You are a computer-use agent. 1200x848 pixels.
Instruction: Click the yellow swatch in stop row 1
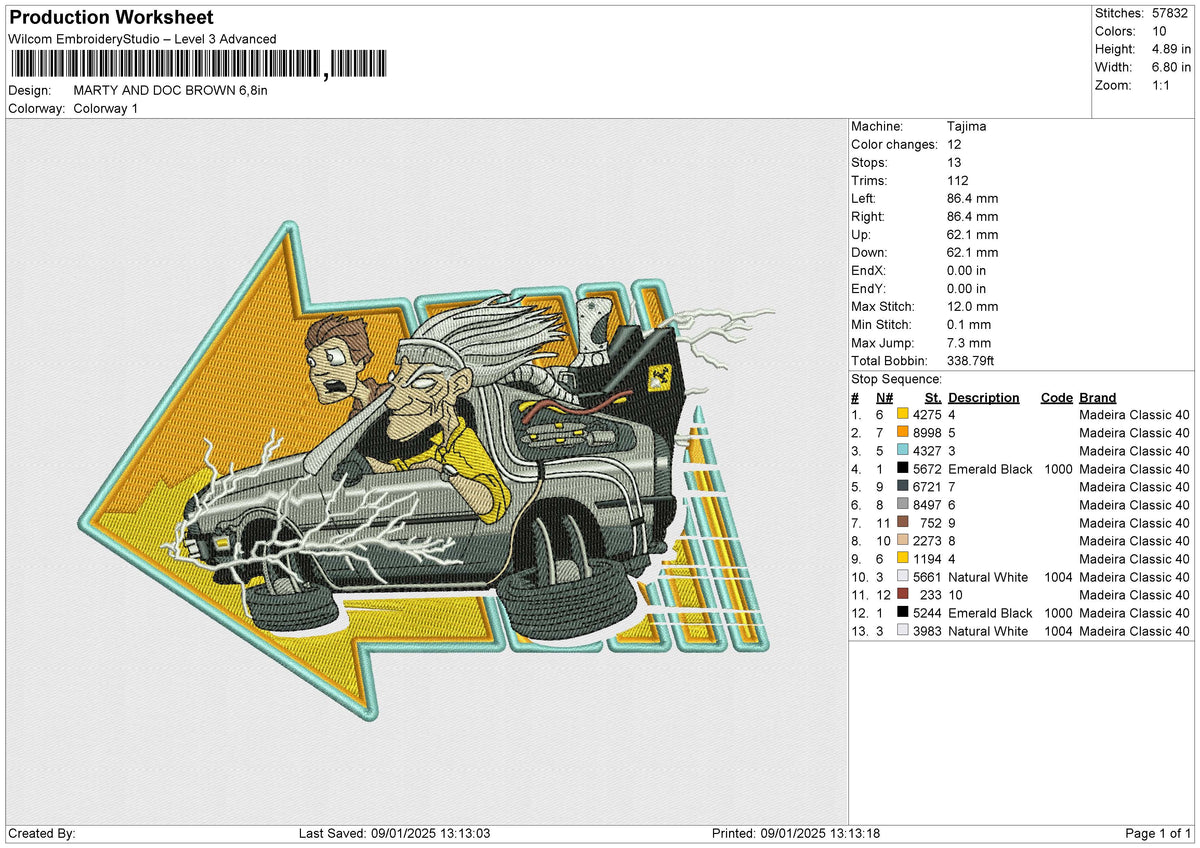[x=902, y=415]
